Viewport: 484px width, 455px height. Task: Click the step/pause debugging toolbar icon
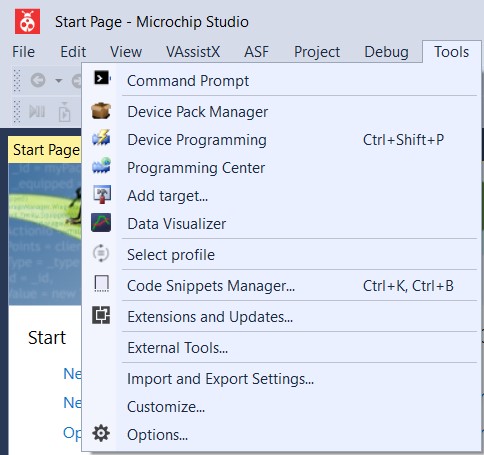pyautogui.click(x=37, y=112)
